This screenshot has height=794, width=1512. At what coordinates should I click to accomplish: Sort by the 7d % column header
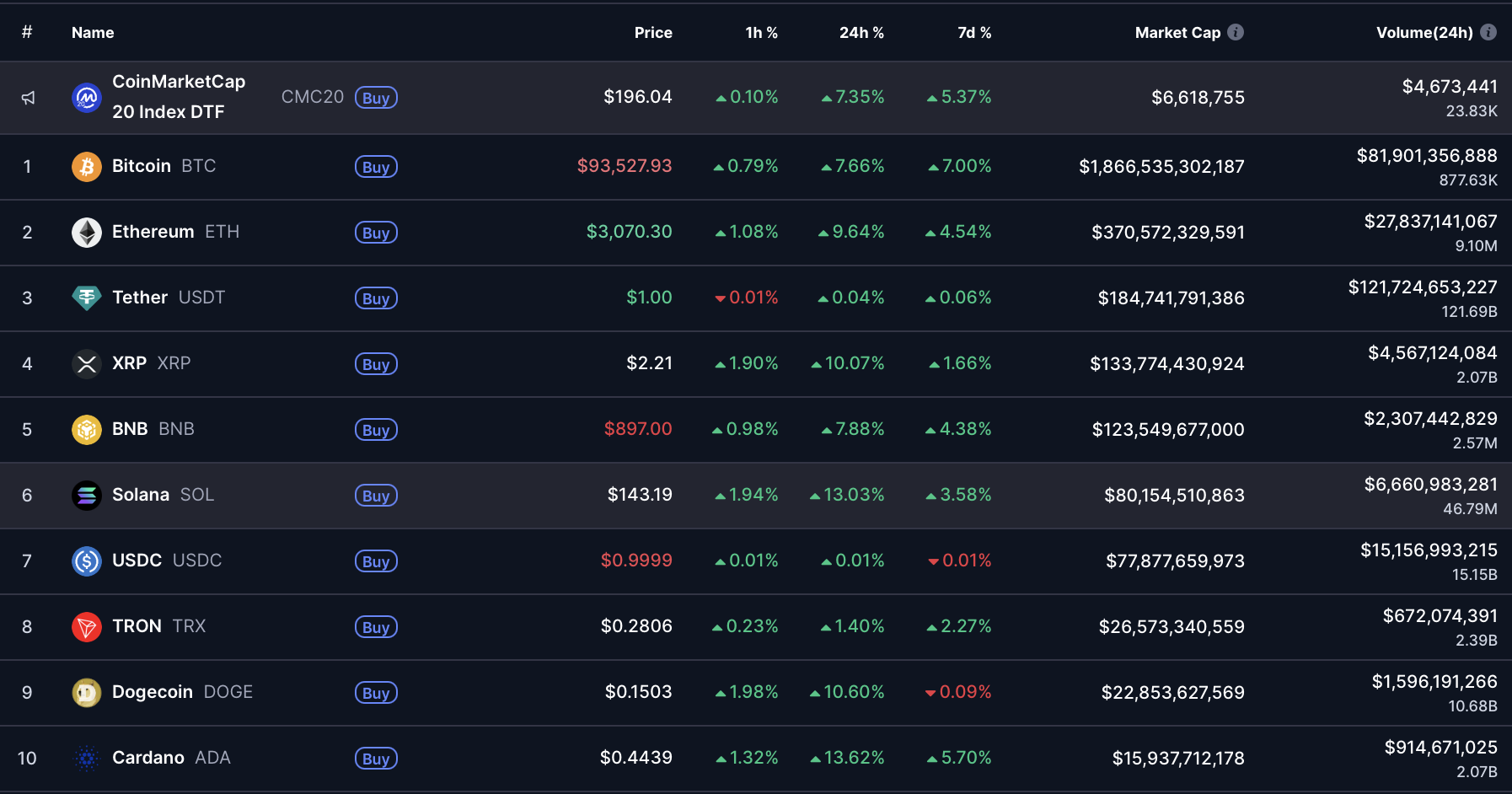pos(973,33)
